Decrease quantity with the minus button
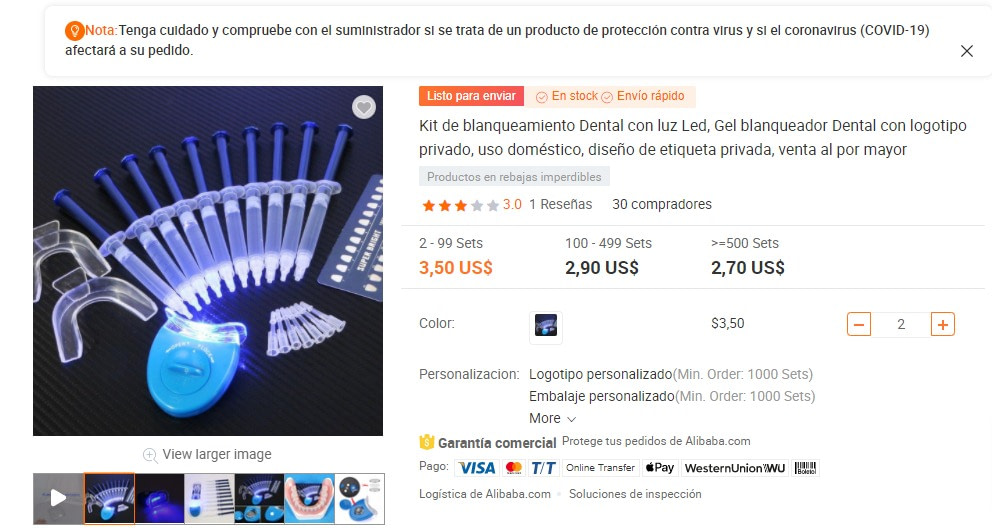 click(859, 324)
